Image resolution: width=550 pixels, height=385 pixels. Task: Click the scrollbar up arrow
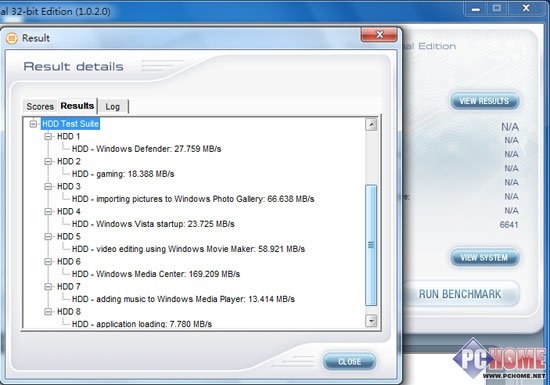pos(371,124)
